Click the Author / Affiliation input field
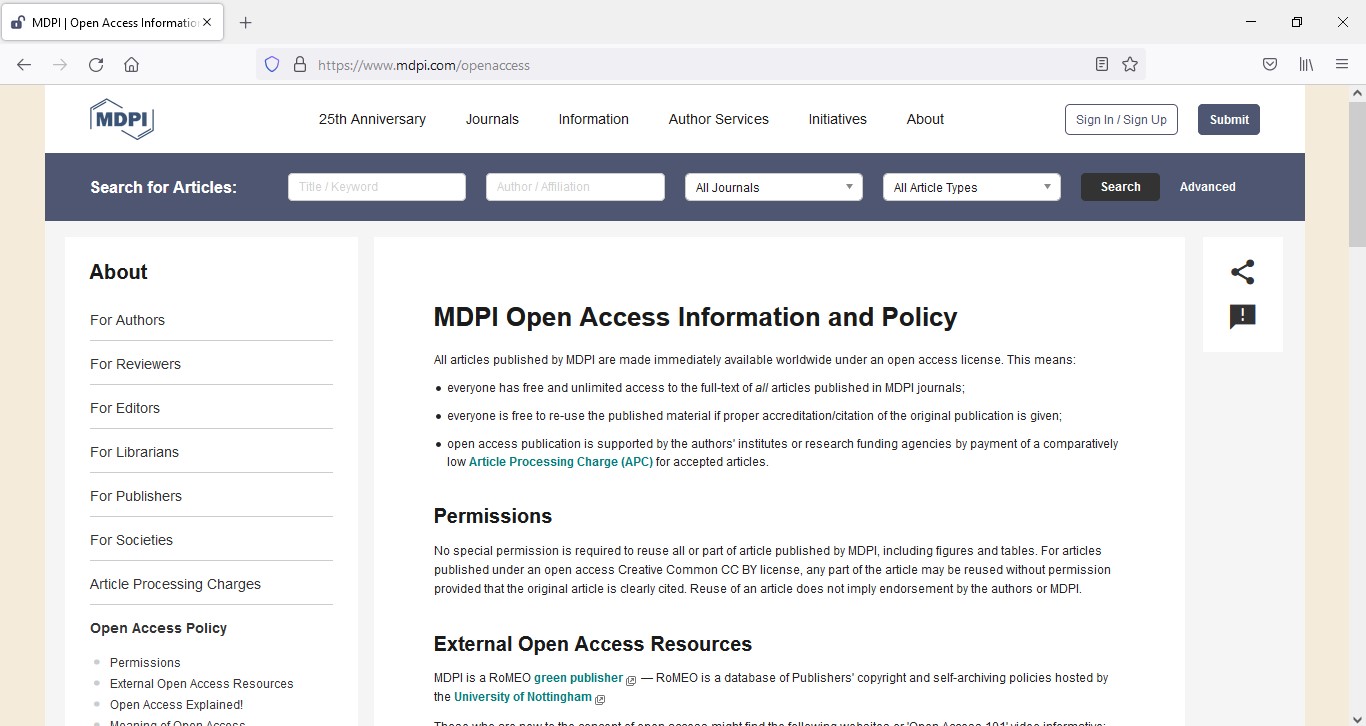Viewport: 1366px width, 726px height. 575,187
